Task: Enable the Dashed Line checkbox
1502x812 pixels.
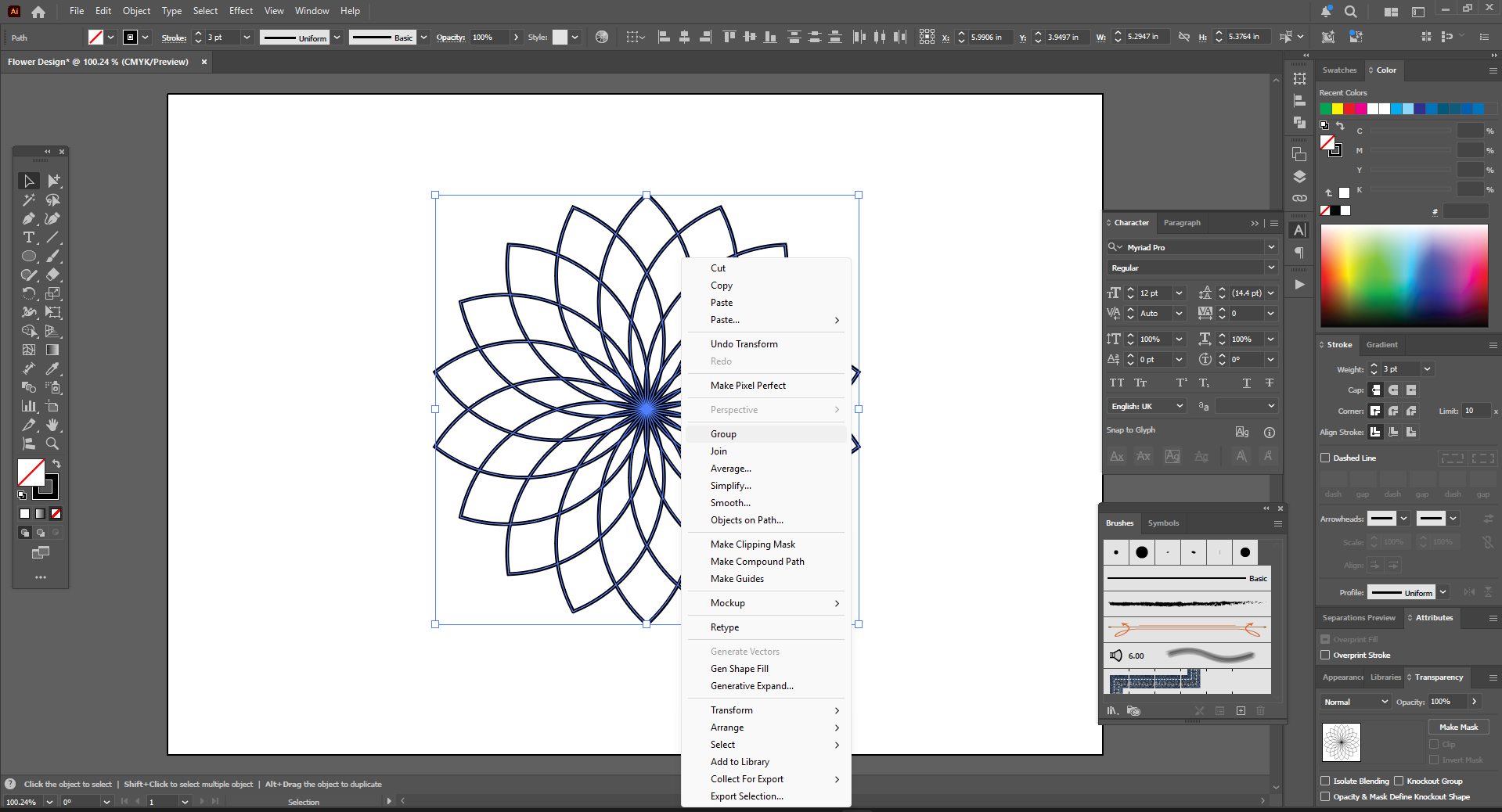Action: point(1325,458)
